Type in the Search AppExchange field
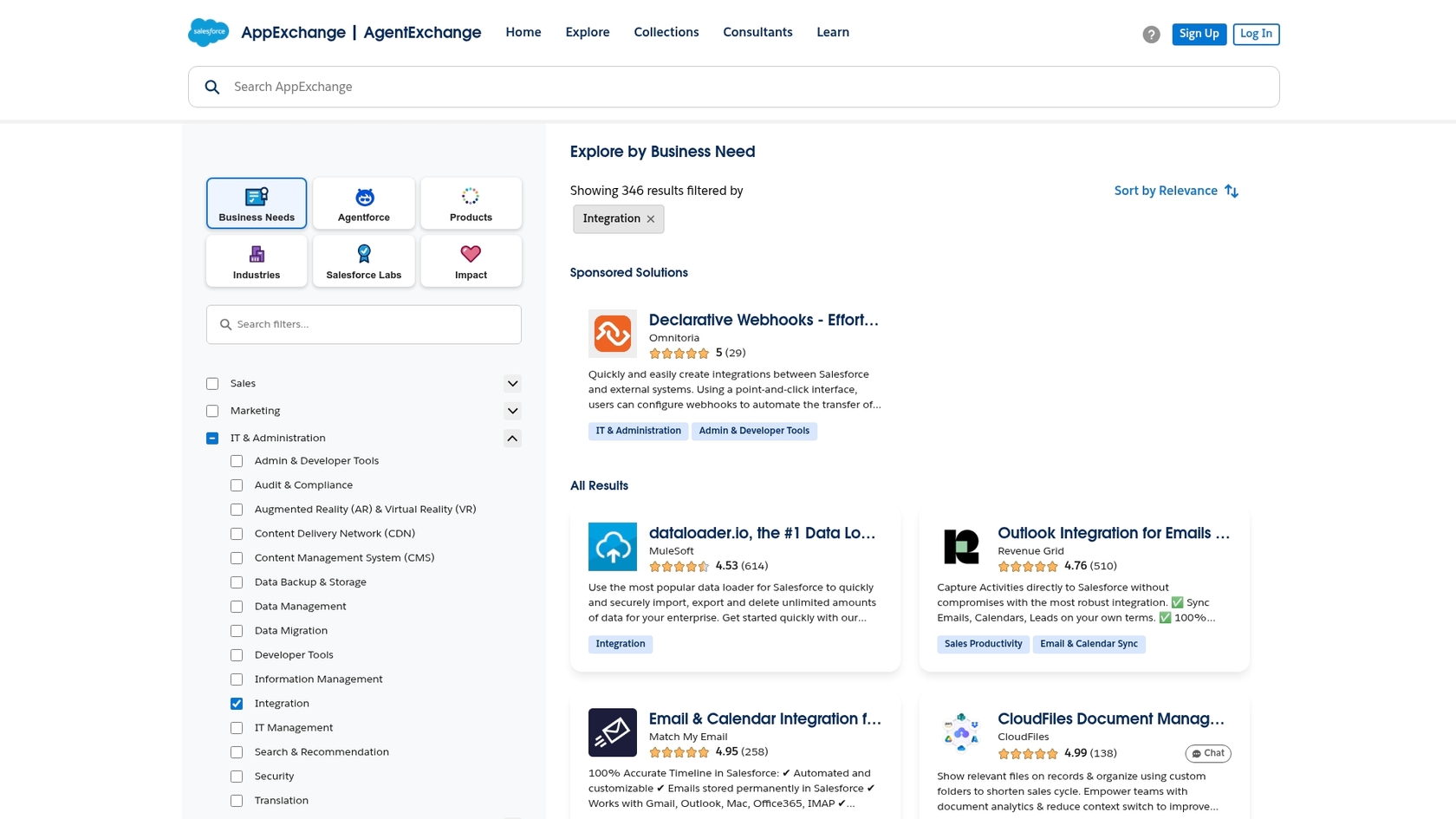Viewport: 1456px width, 819px height. [607, 87]
